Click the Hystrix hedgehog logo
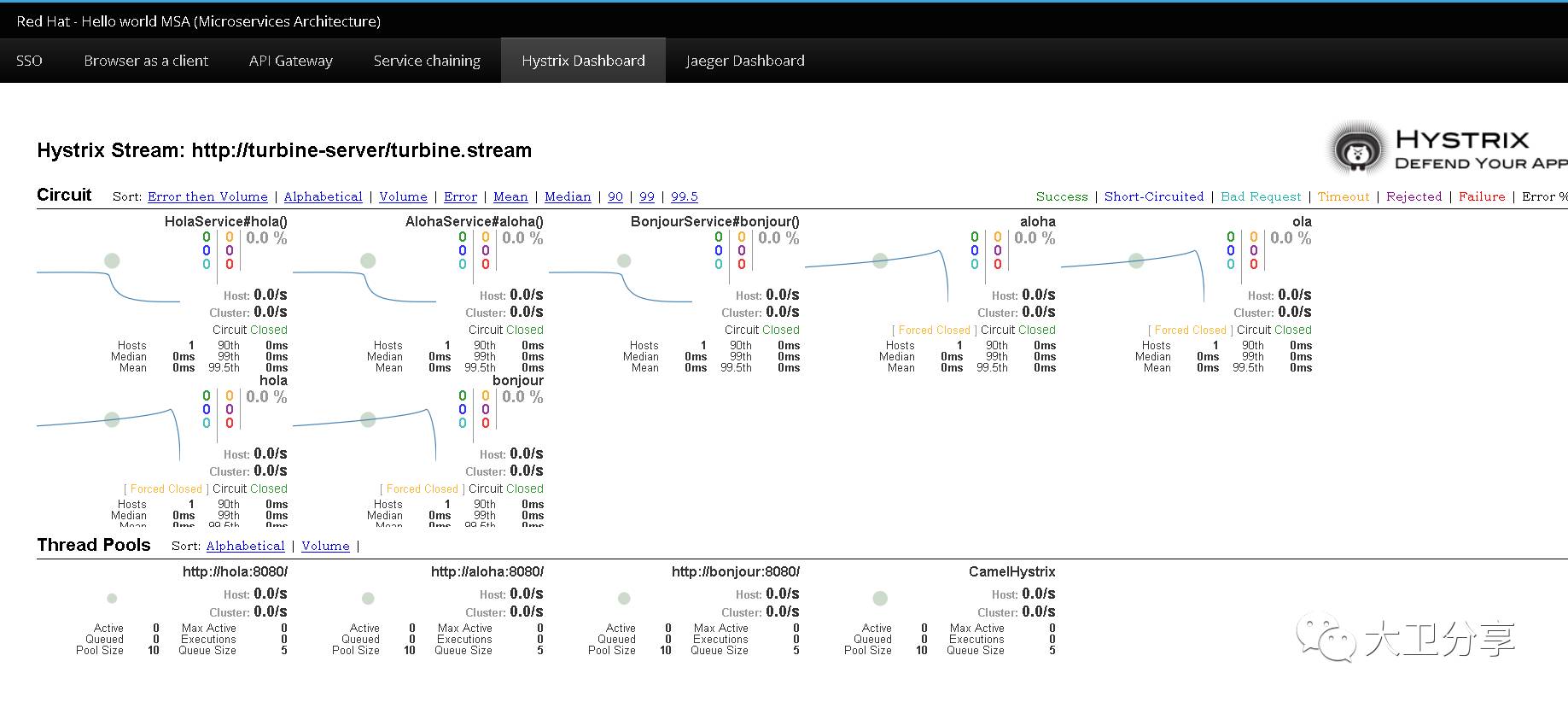 pos(1357,149)
